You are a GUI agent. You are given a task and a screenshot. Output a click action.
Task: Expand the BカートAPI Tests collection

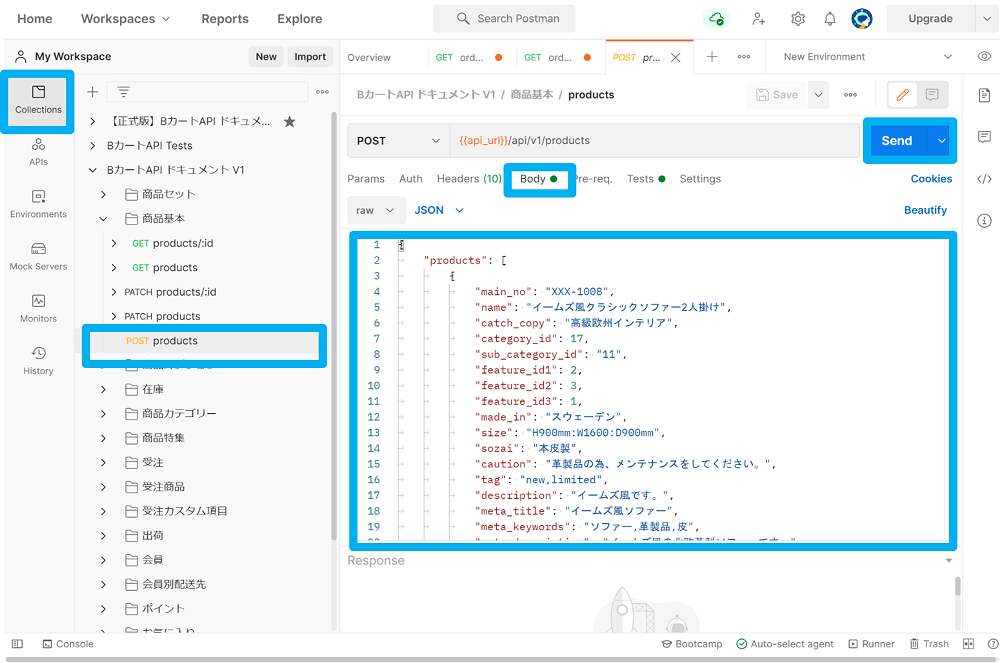click(93, 145)
